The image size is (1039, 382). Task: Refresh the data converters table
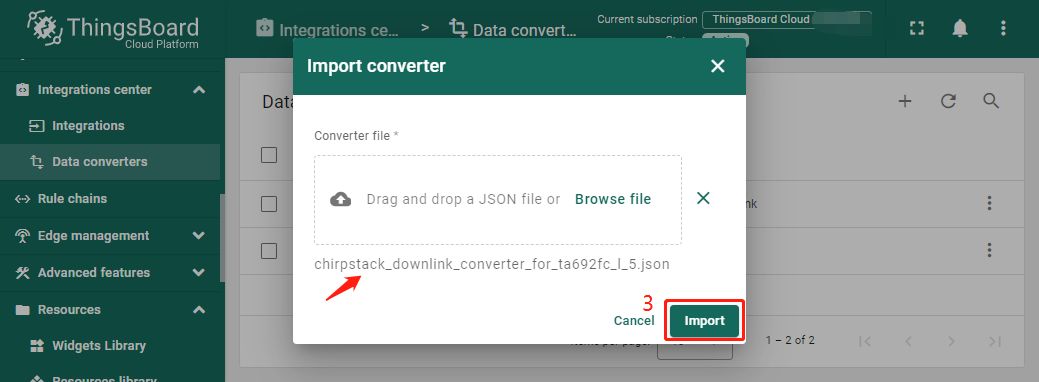[948, 101]
